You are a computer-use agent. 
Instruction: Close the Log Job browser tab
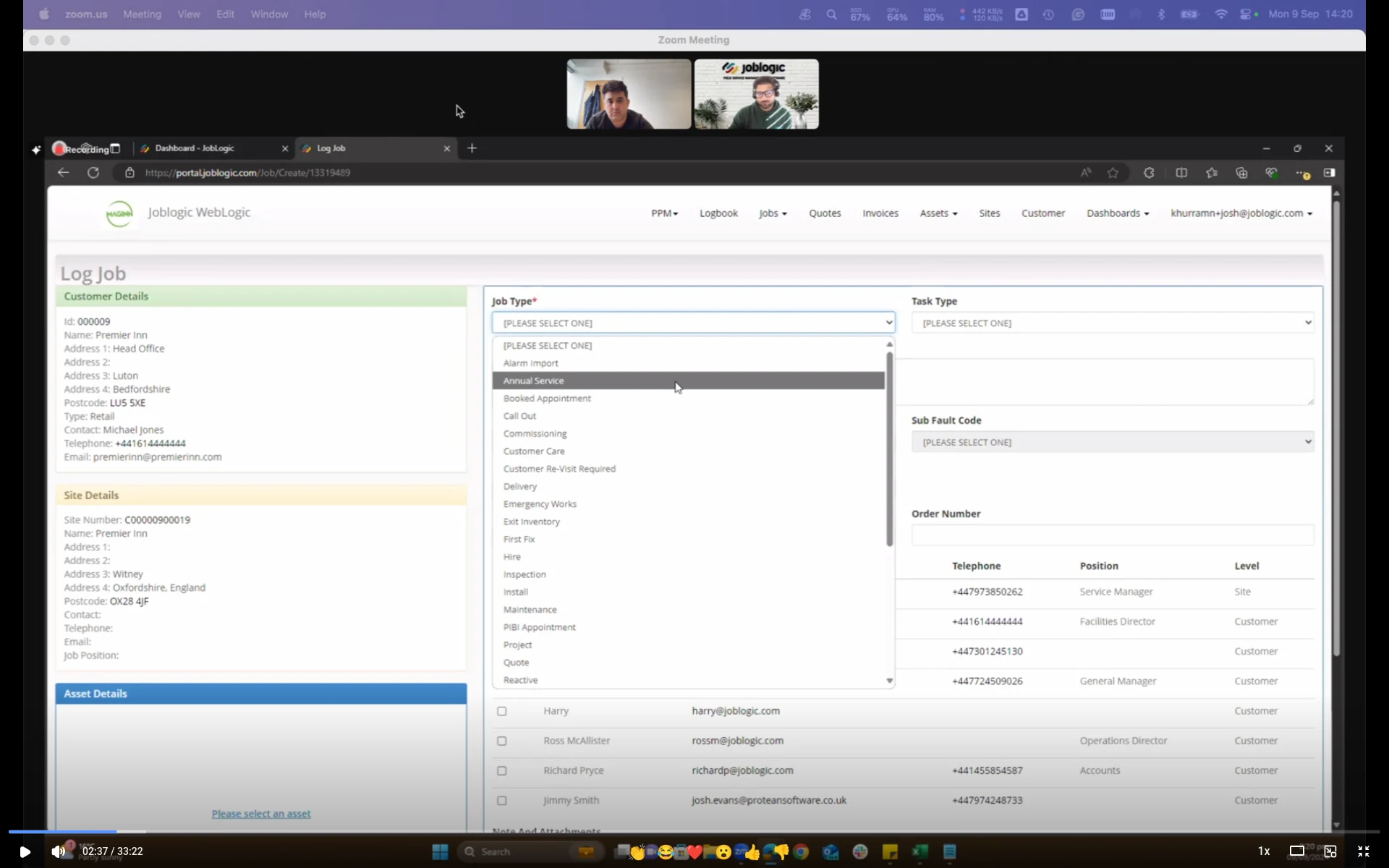(447, 148)
